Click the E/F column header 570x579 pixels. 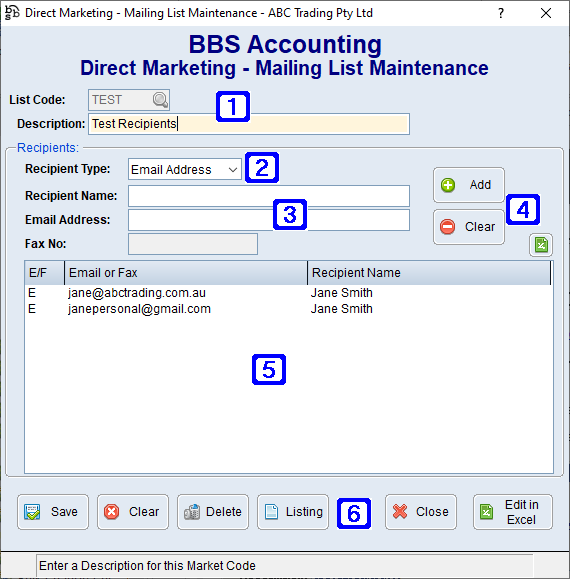pos(45,273)
